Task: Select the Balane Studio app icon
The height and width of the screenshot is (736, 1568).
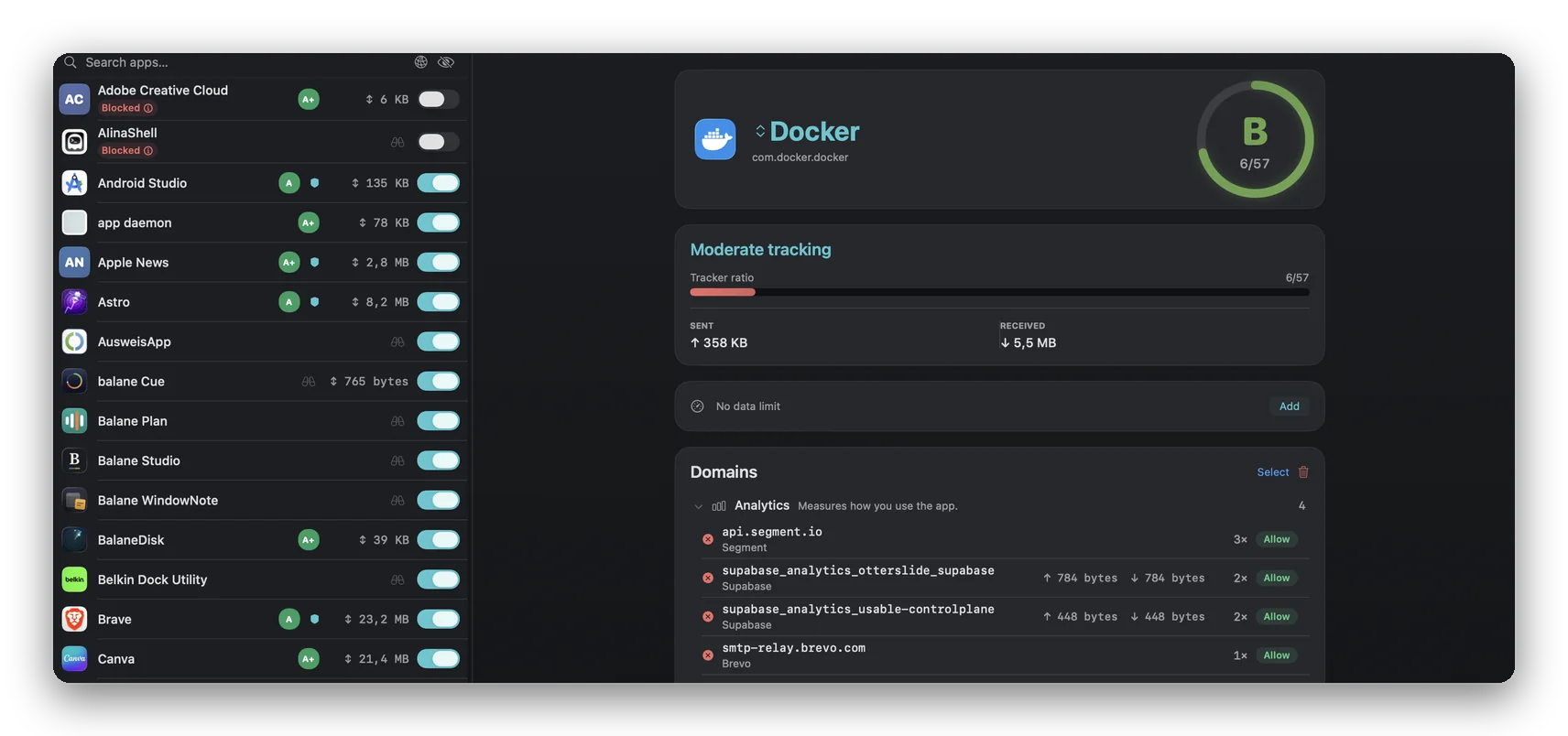Action: coord(74,460)
